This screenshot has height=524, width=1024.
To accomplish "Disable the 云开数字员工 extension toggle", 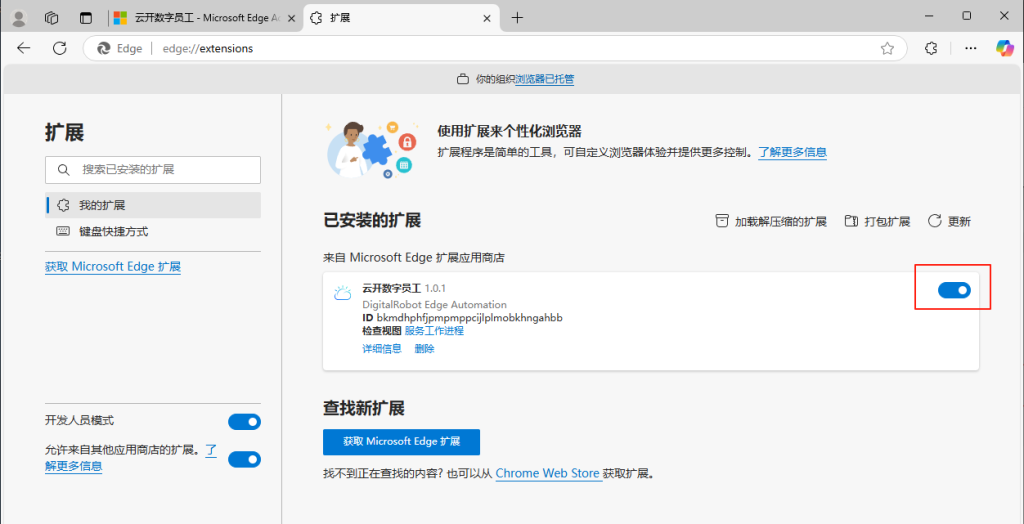I will click(954, 290).
